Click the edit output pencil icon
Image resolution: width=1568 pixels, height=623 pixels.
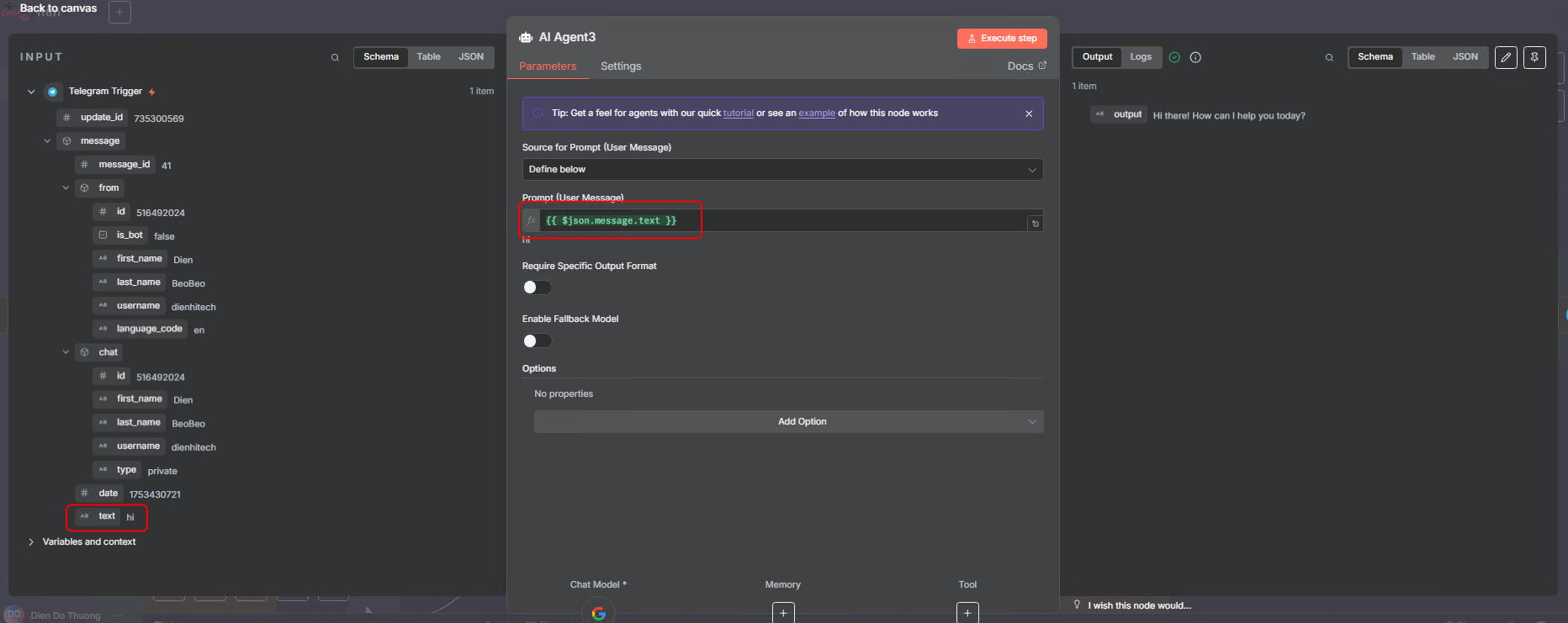pyautogui.click(x=1506, y=57)
